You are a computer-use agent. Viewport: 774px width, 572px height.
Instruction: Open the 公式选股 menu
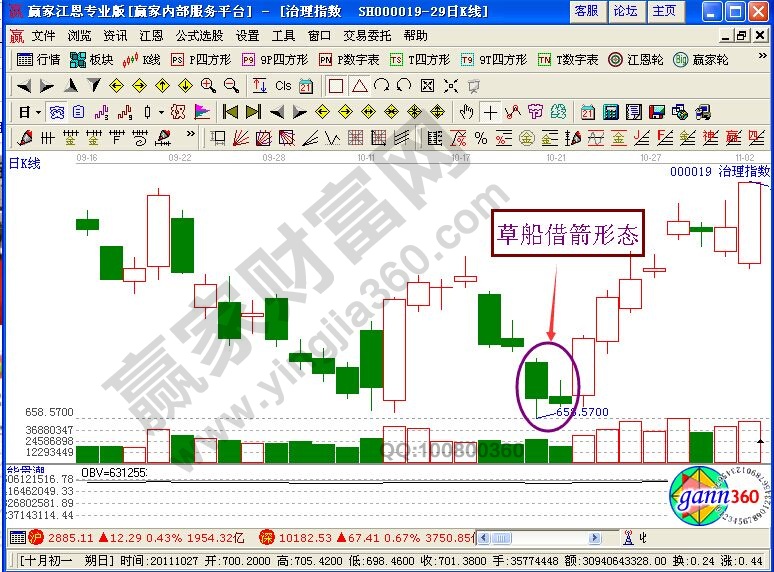point(199,35)
